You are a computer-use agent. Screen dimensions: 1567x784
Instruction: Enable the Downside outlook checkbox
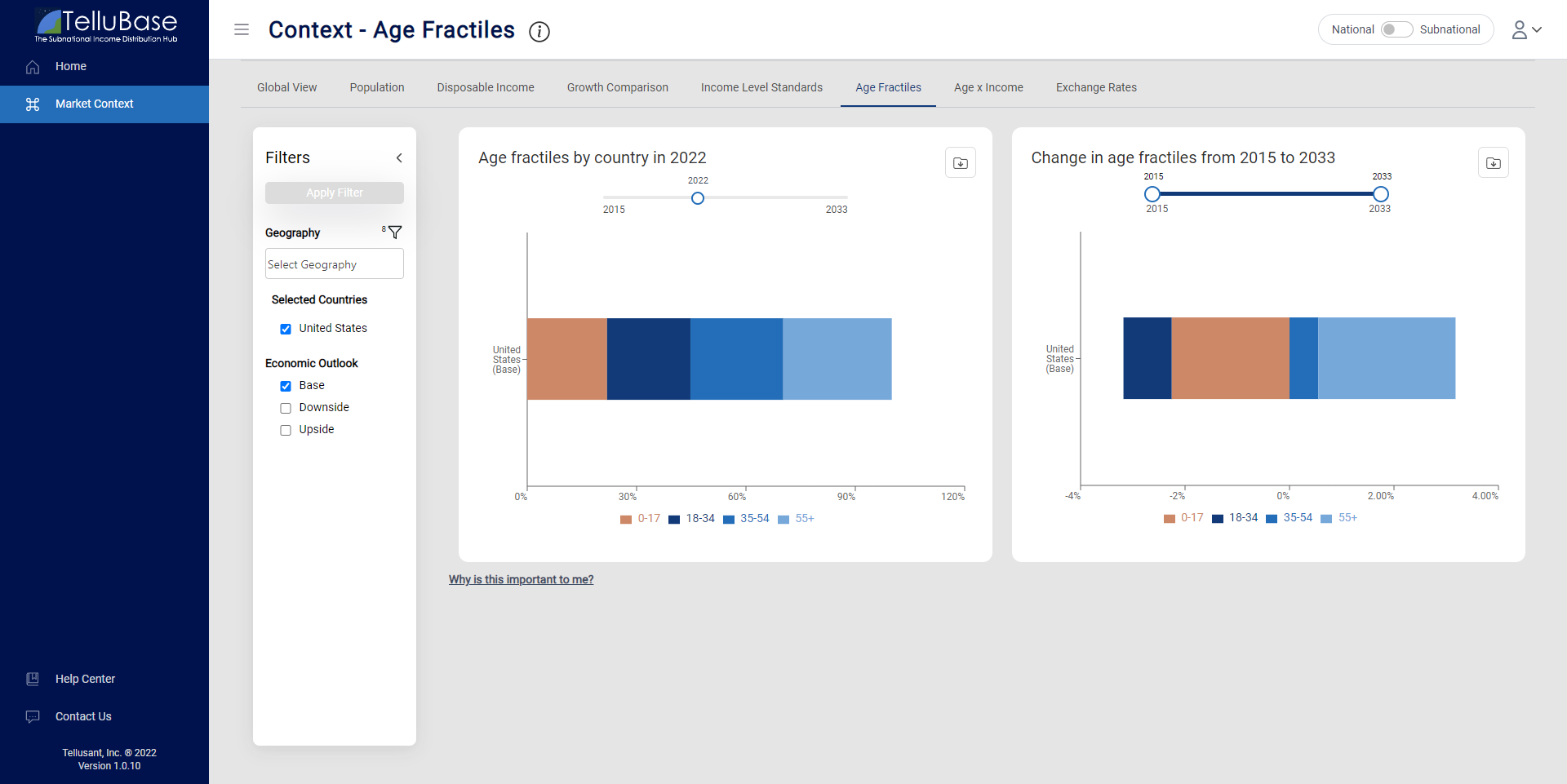tap(286, 408)
